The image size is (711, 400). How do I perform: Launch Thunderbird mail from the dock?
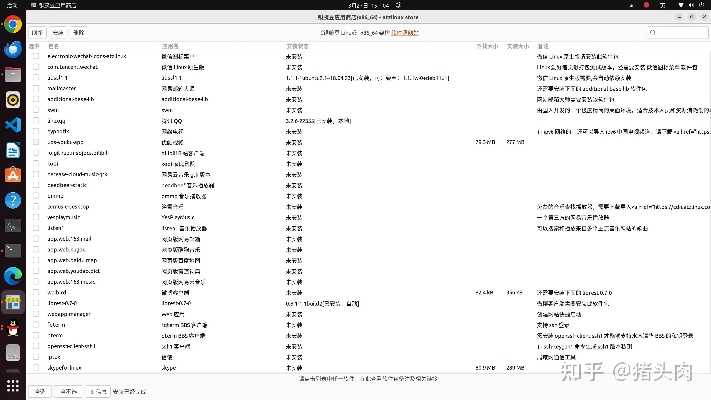pyautogui.click(x=13, y=49)
